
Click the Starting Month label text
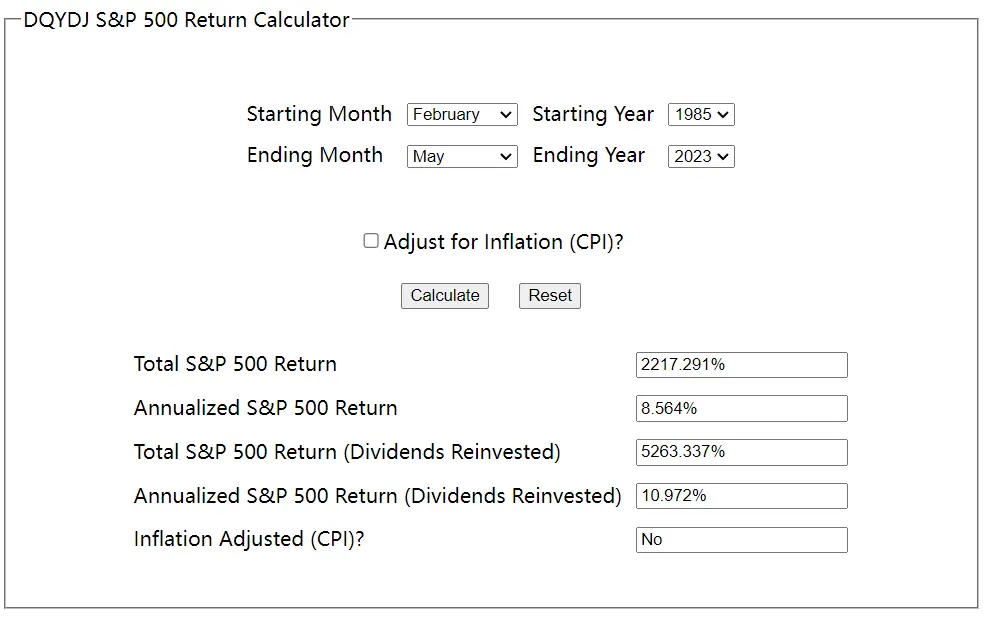pos(319,114)
